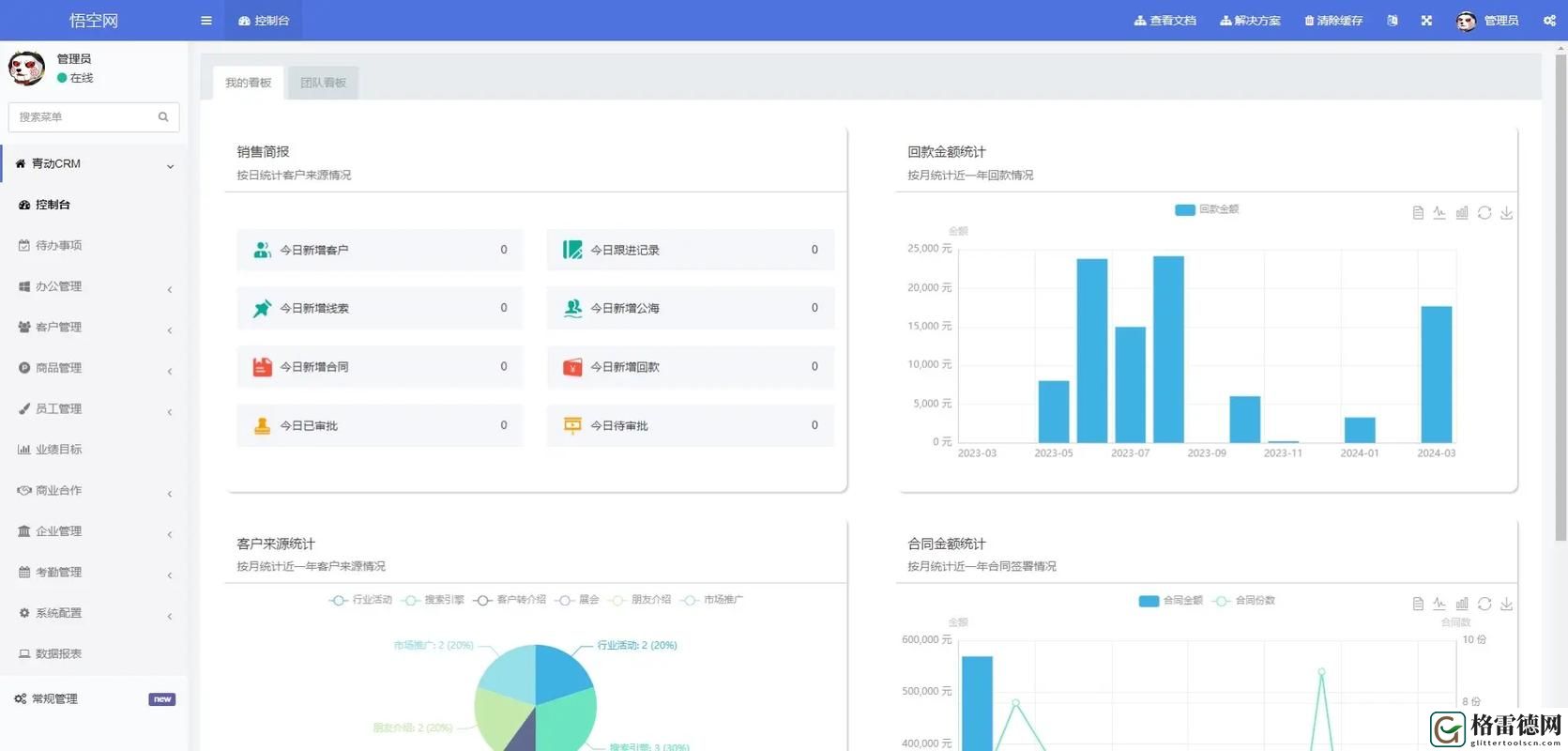Open 待办事项 in sidebar
The width and height of the screenshot is (1568, 751).
point(94,245)
